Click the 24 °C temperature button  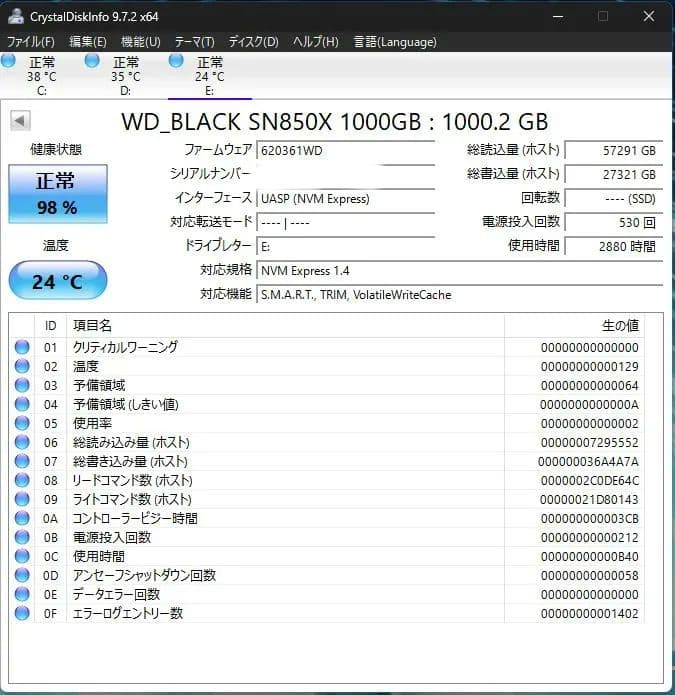click(58, 281)
